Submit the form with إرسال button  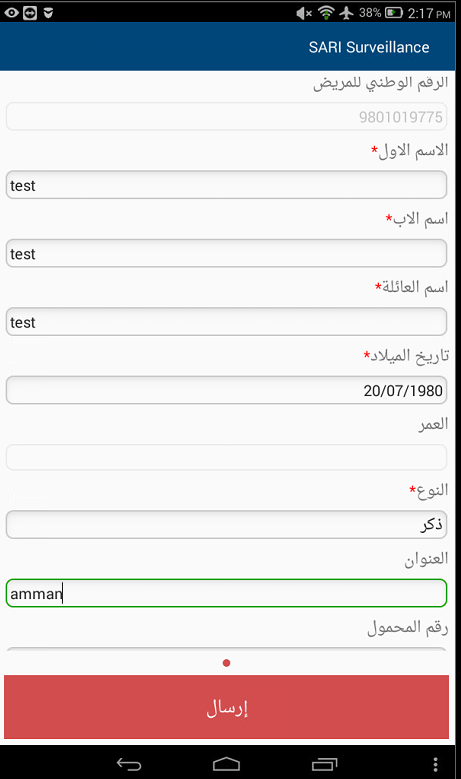click(x=227, y=706)
